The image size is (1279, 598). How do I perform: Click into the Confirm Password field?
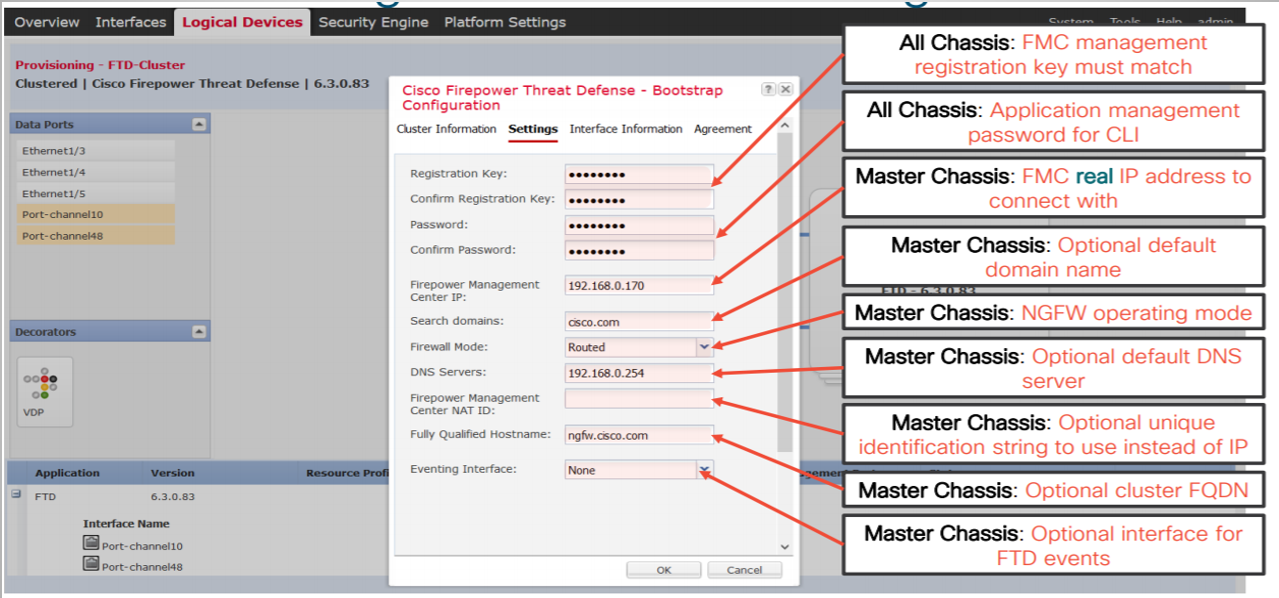click(639, 250)
